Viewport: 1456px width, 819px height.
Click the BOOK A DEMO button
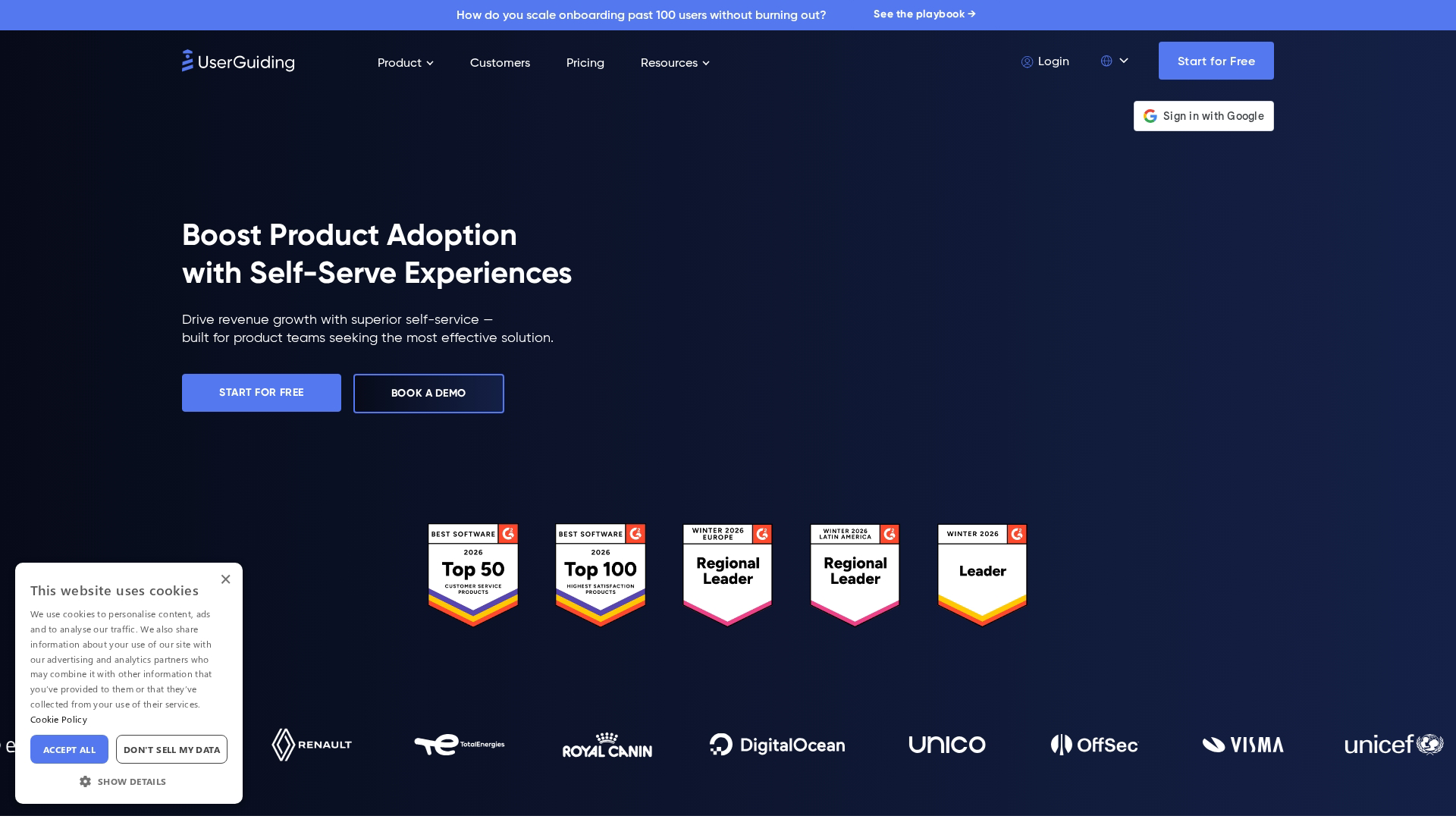(x=428, y=394)
